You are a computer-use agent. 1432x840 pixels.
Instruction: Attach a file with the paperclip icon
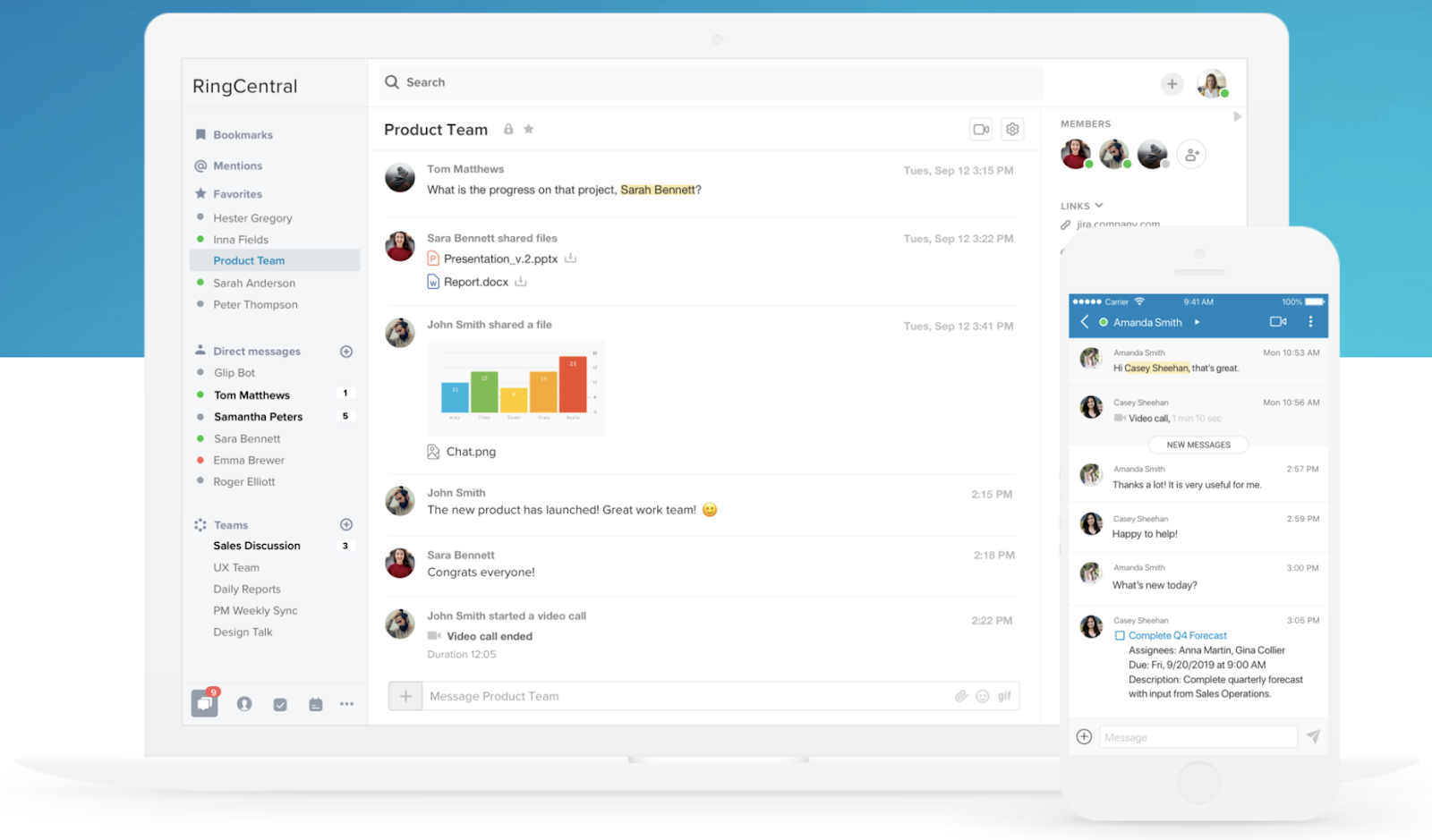coord(961,696)
